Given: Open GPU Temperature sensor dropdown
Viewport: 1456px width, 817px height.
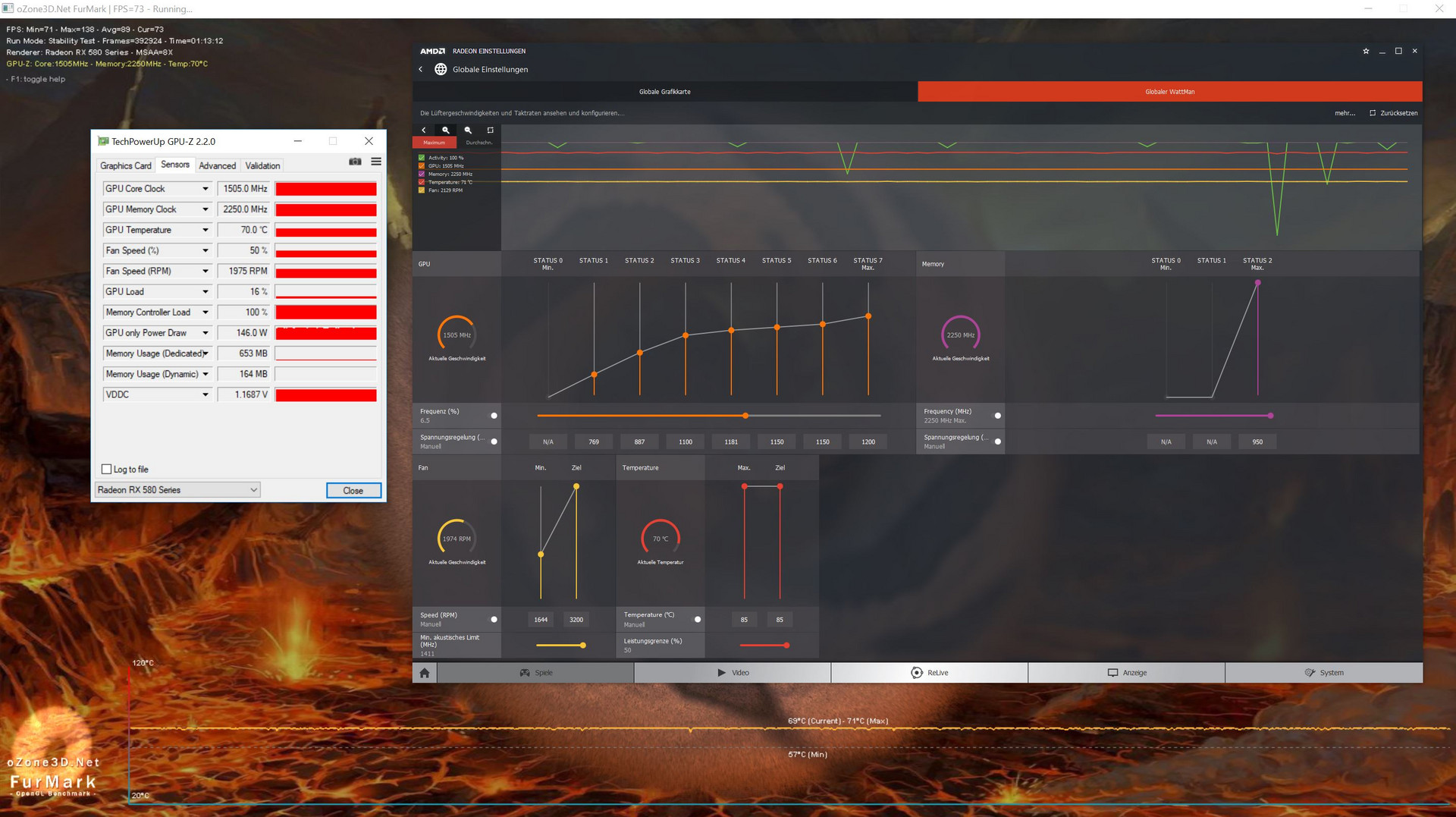Looking at the screenshot, I should pyautogui.click(x=205, y=230).
